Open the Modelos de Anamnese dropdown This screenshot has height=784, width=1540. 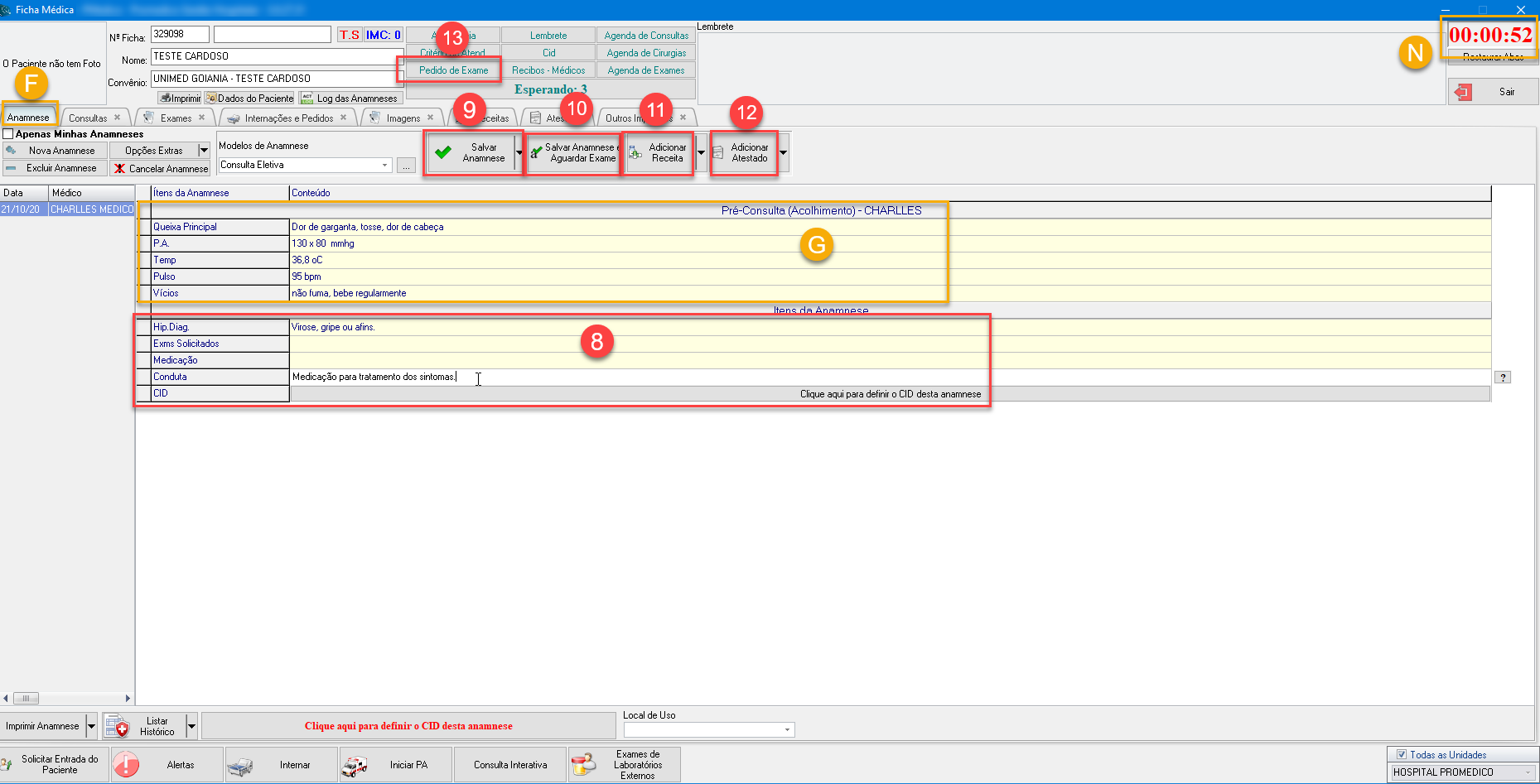click(x=385, y=166)
